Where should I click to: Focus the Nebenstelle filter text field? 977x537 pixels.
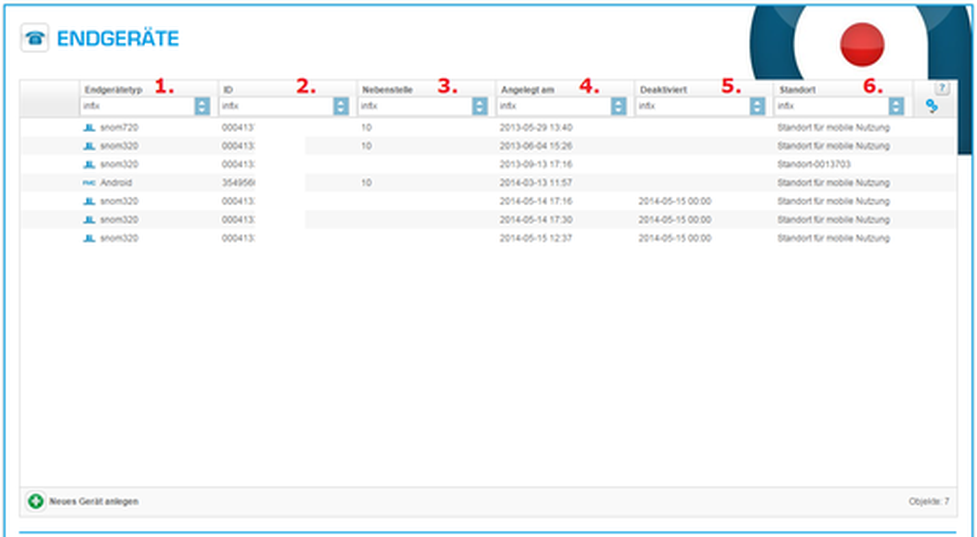(415, 107)
